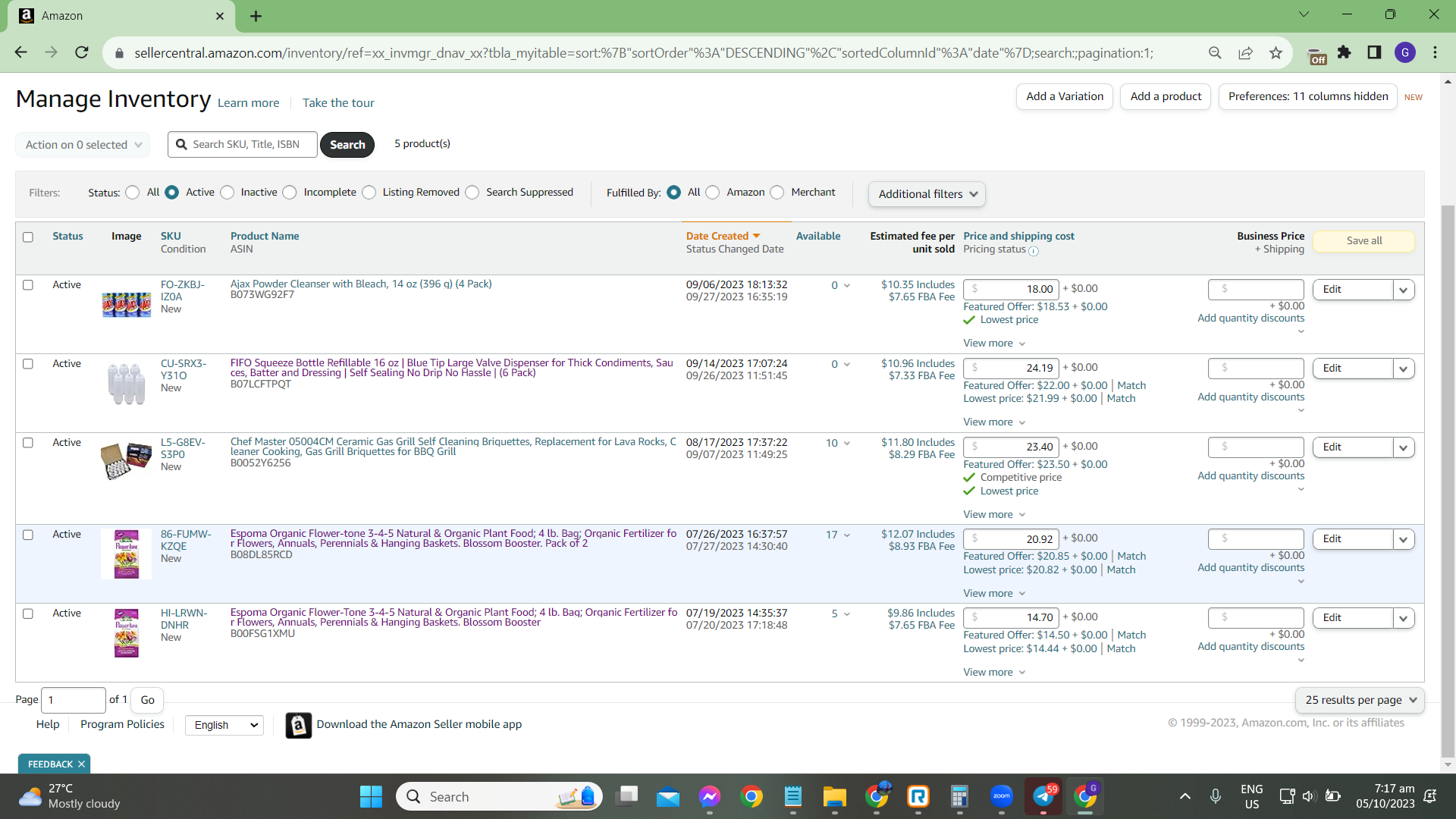Viewport: 1456px width, 819px height.
Task: Open Notepad from the taskbar
Action: tap(793, 796)
